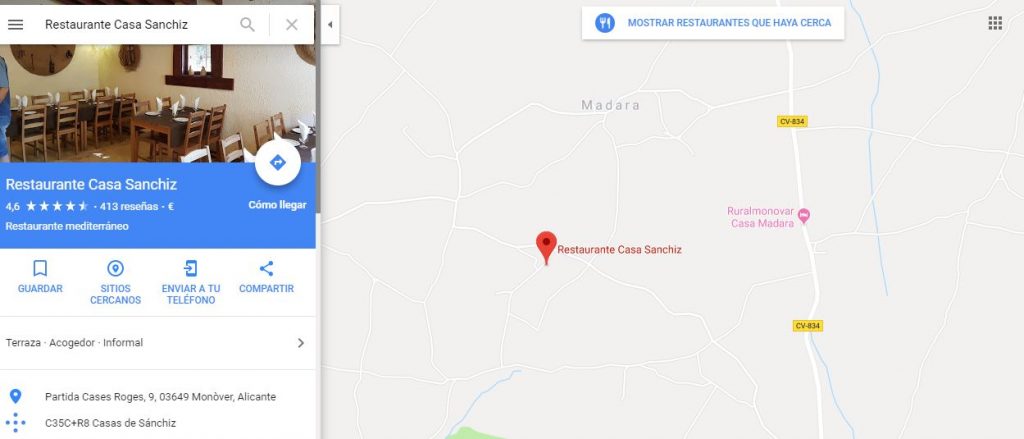Expand Terraza · Acogedor · Informal details
Viewport: 1024px width, 439px height.
[157, 343]
